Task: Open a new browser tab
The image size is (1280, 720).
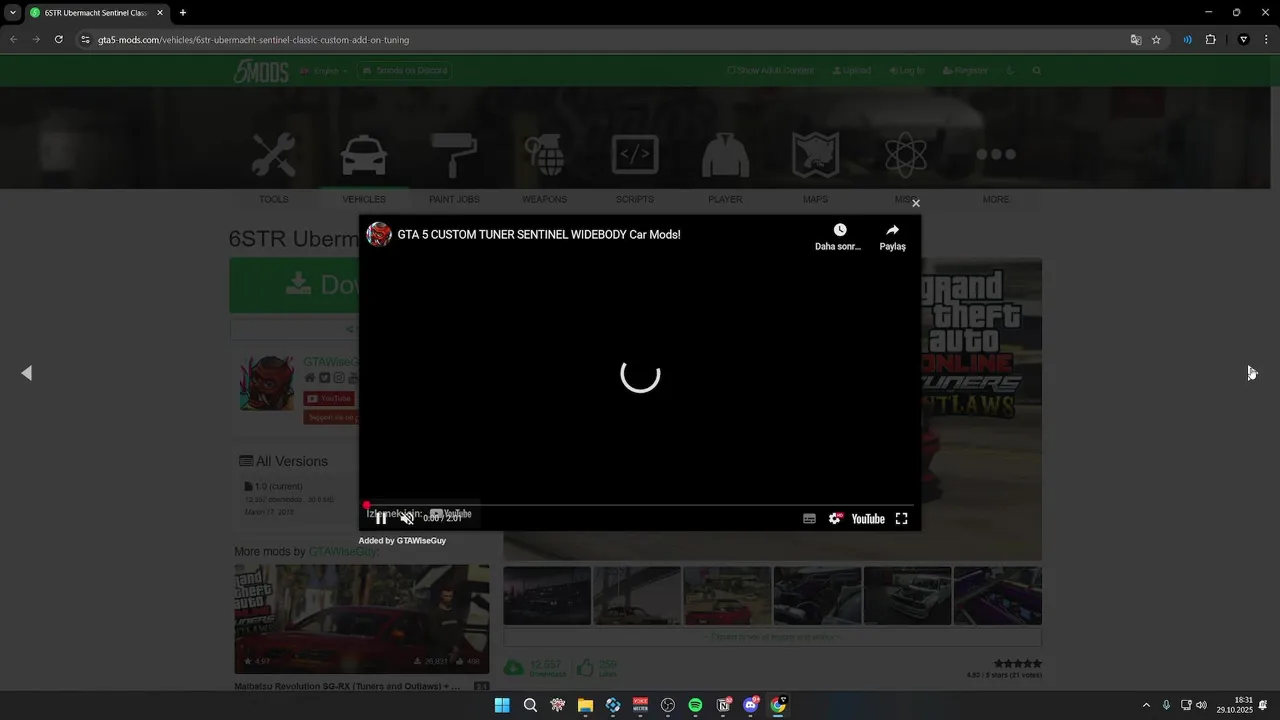Action: click(x=183, y=13)
